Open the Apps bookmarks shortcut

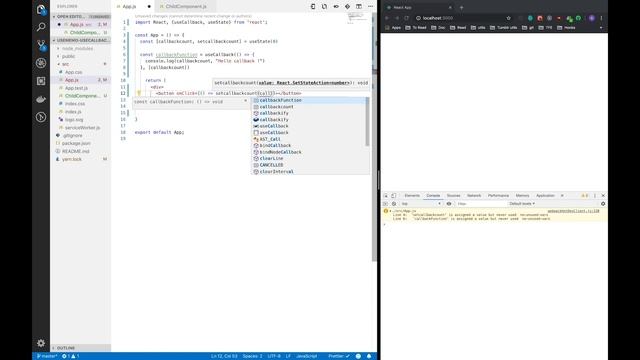coord(393,28)
